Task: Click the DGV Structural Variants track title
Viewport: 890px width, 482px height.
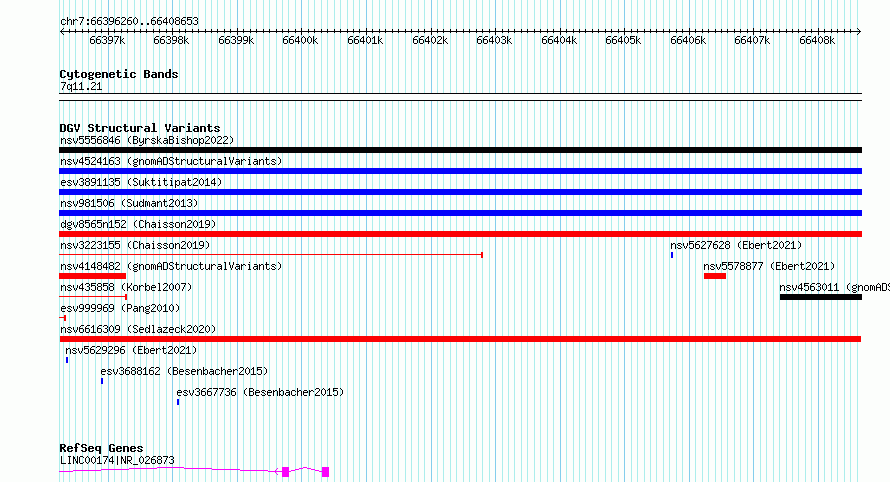Action: point(140,128)
